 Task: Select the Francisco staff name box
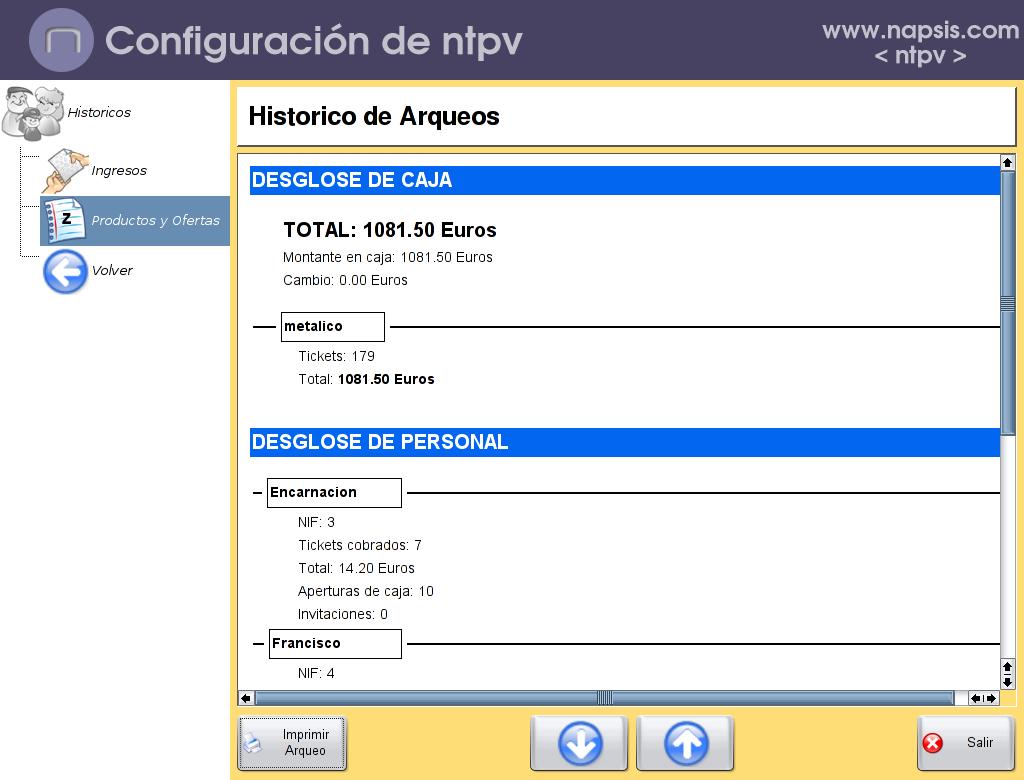pos(335,644)
